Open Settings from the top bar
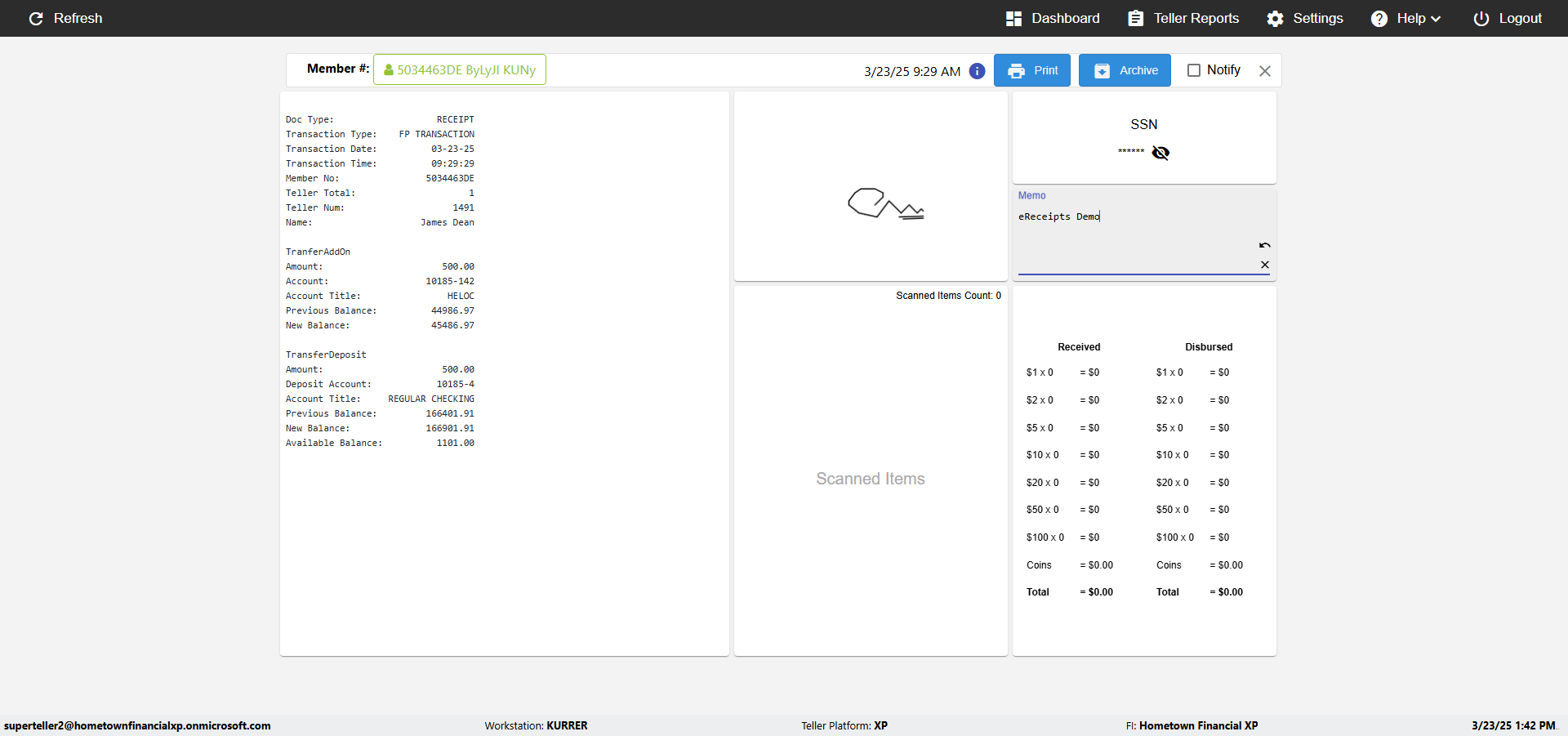The width and height of the screenshot is (1568, 736). point(1305,18)
